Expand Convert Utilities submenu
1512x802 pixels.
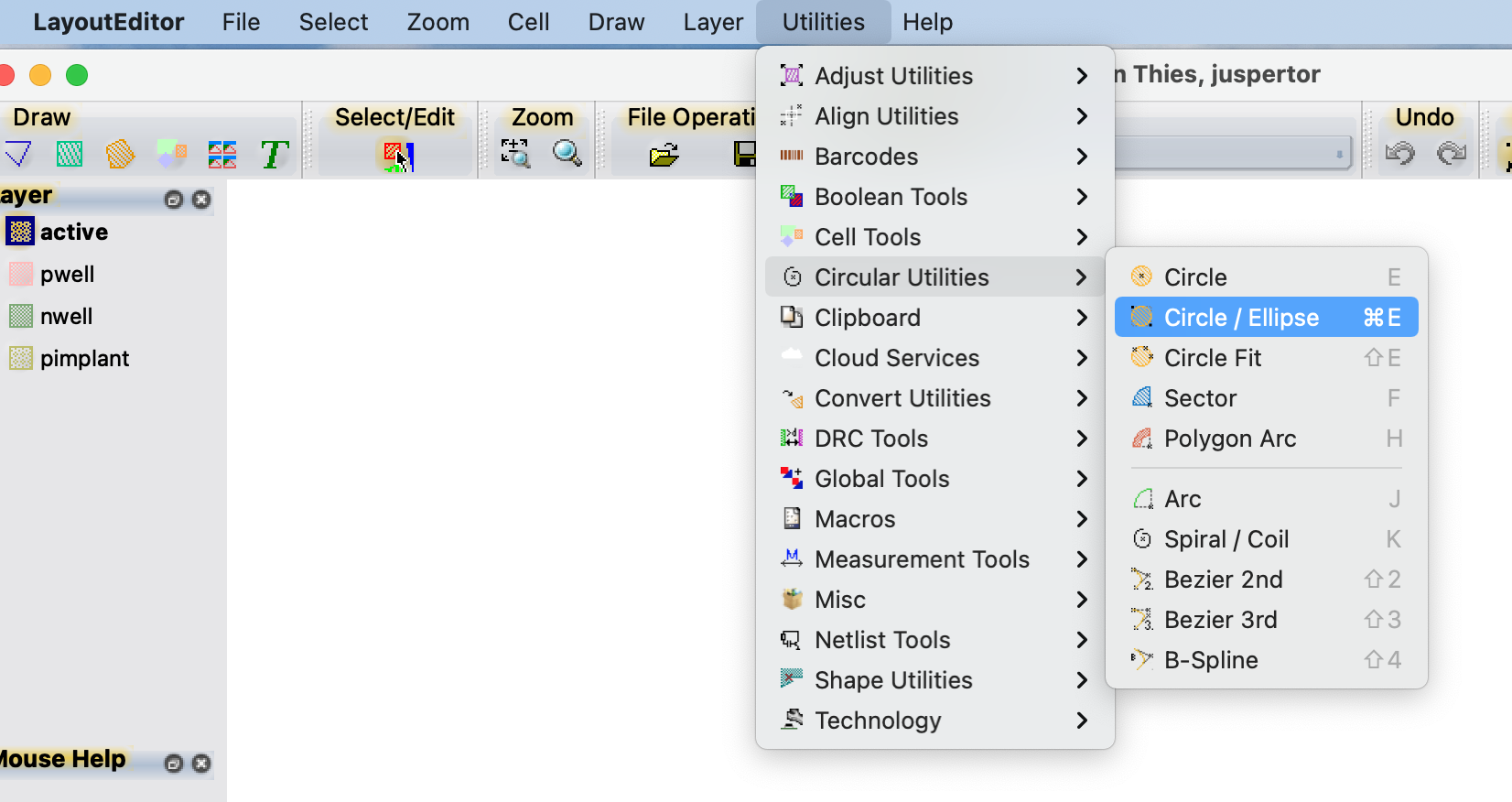click(935, 398)
